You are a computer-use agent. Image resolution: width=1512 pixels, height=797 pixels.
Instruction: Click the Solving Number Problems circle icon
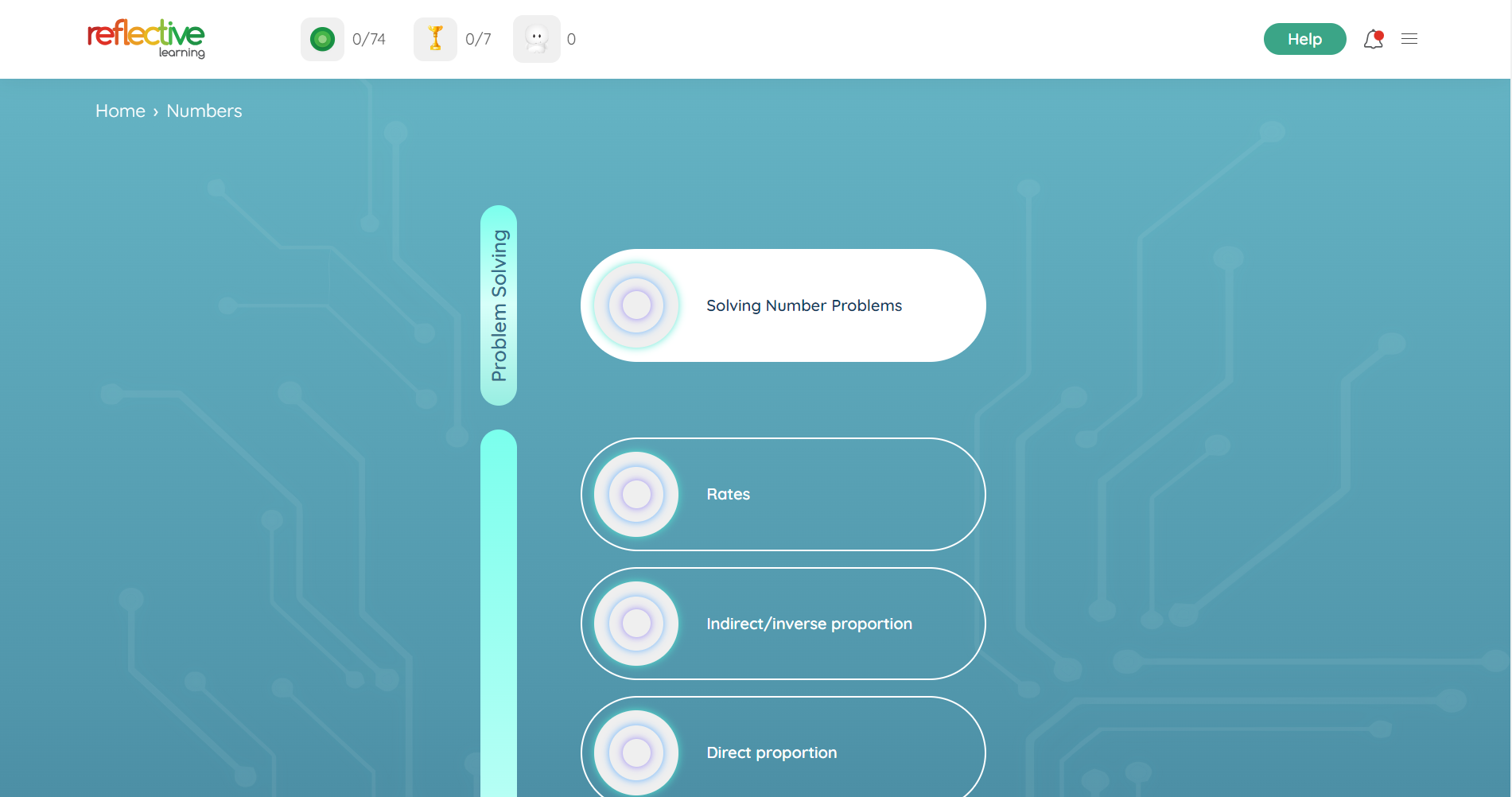click(x=636, y=305)
